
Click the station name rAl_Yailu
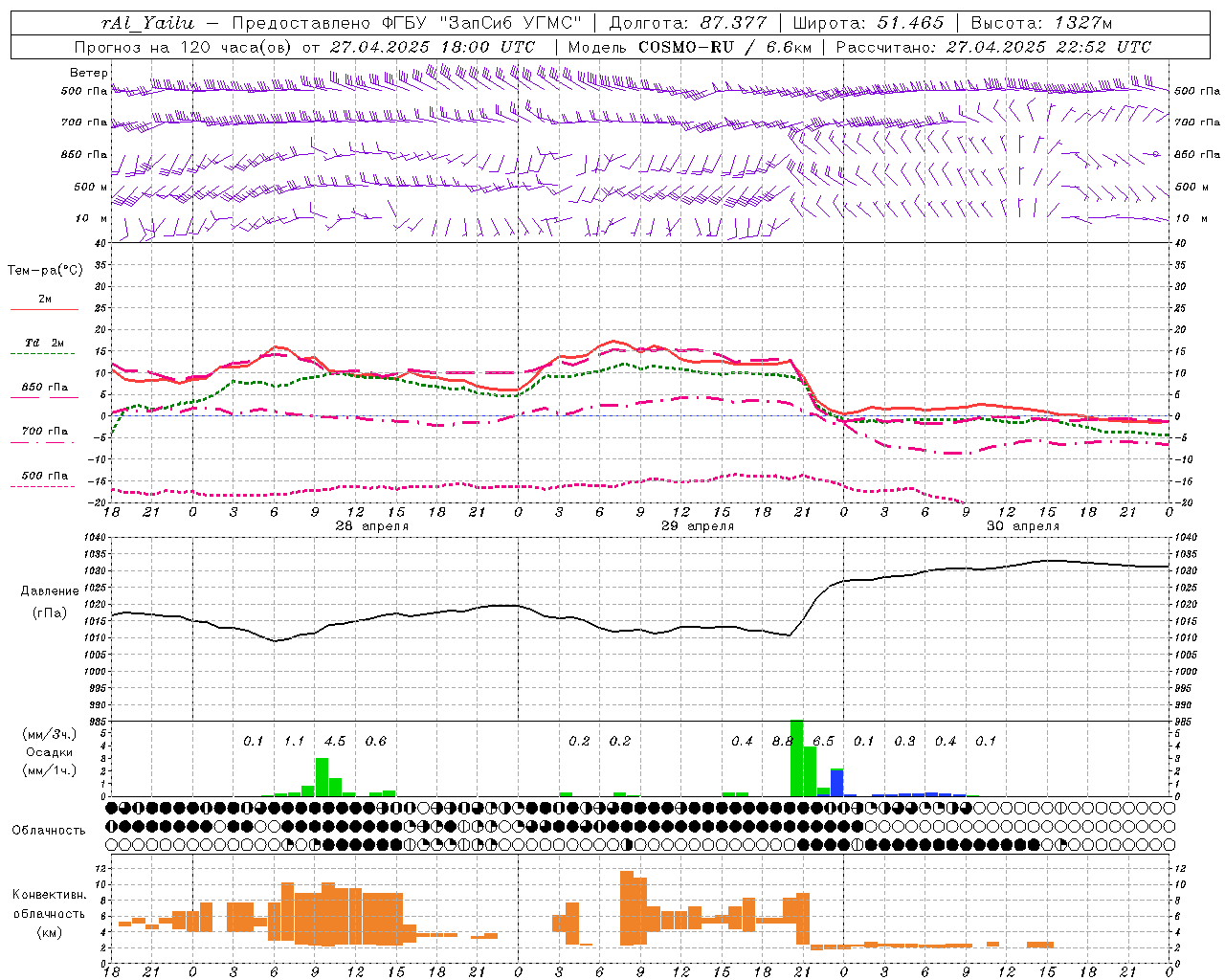(x=148, y=23)
